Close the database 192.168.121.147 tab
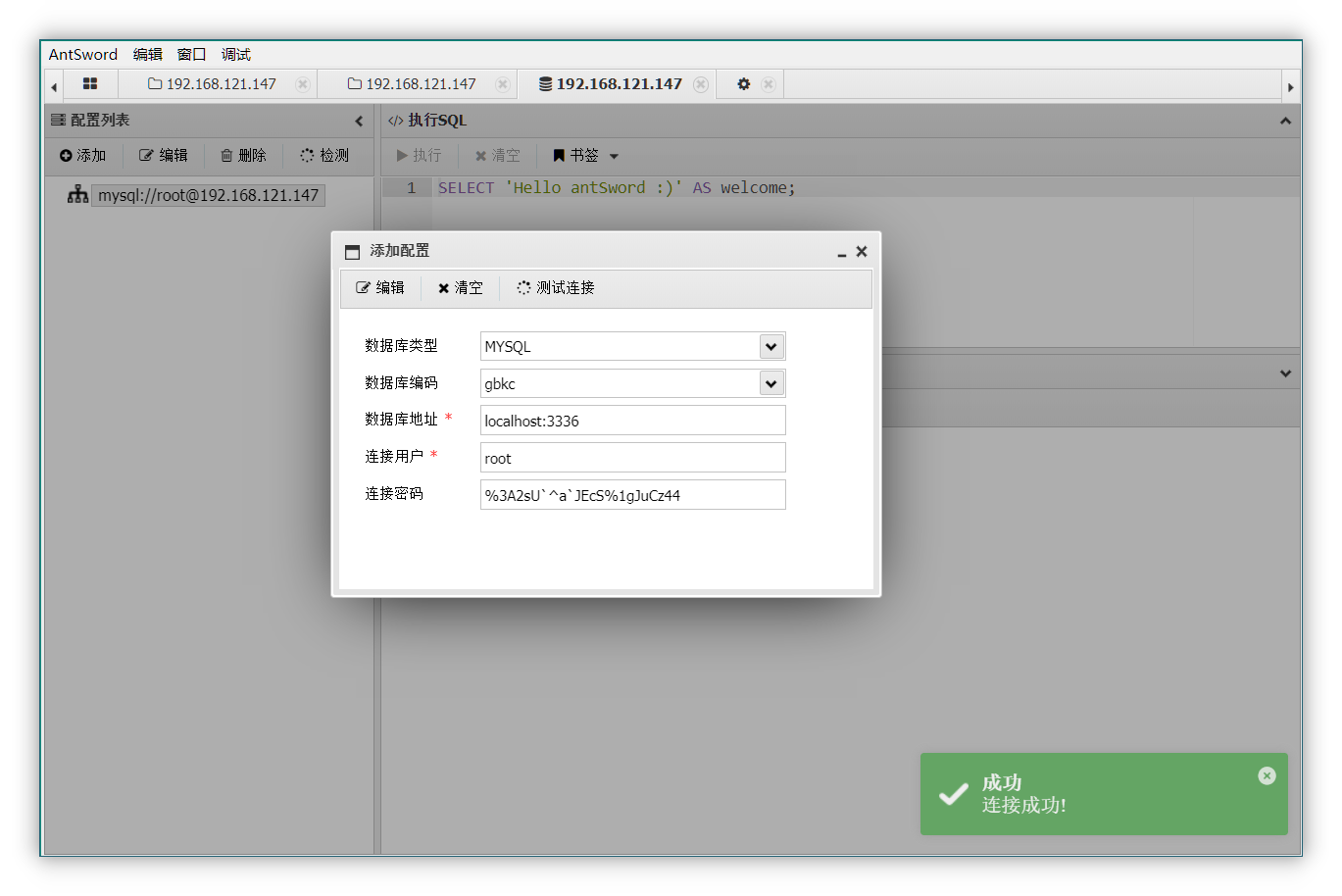1342x896 pixels. pos(701,84)
